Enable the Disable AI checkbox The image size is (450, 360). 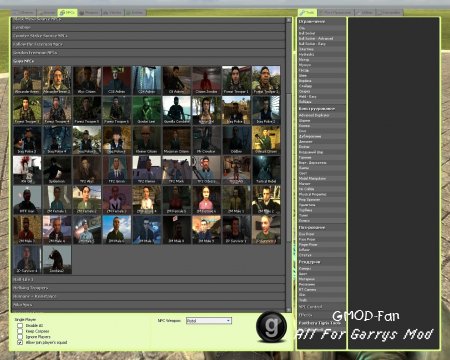(20, 325)
